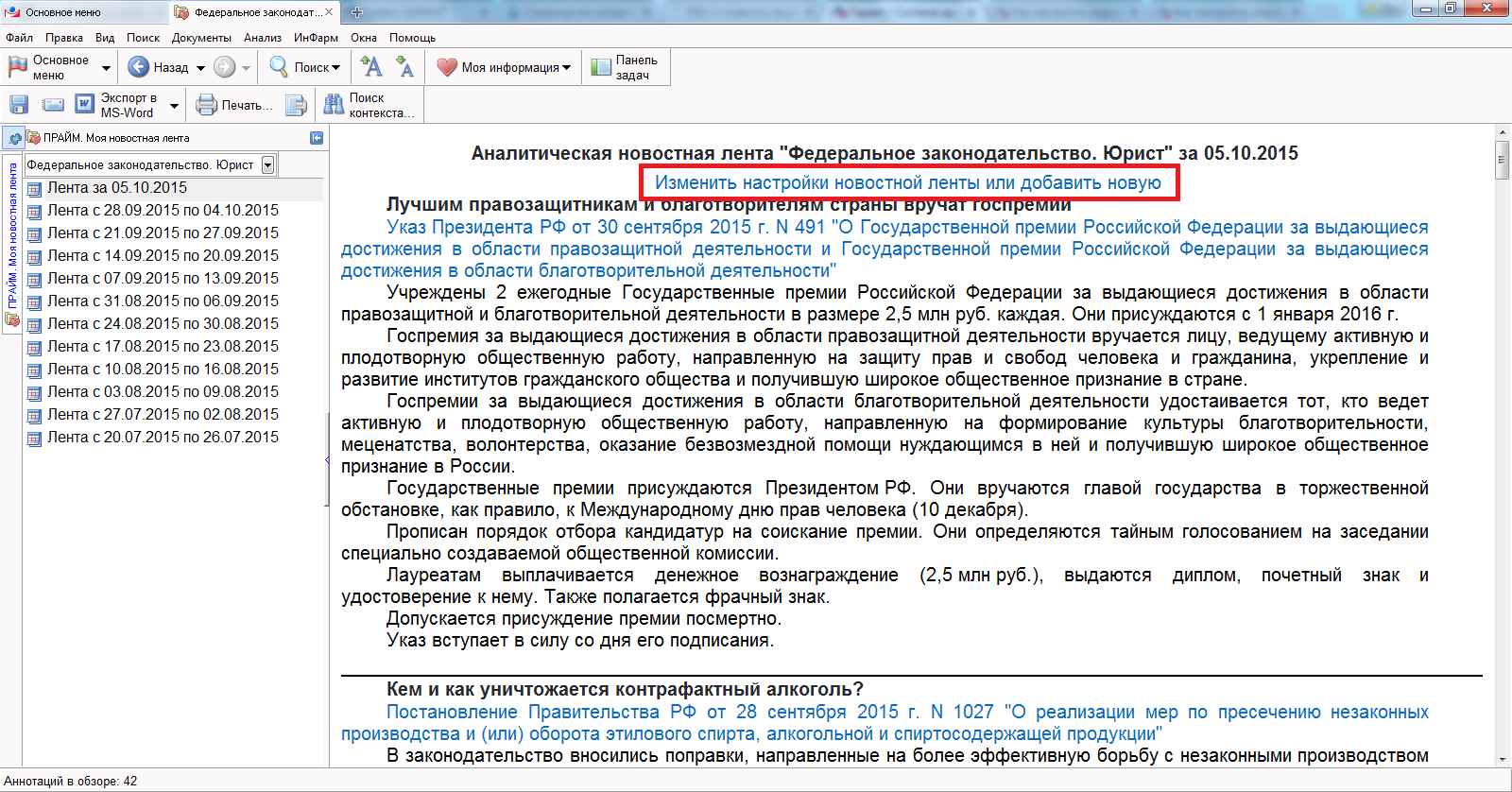Add new tab with plus button
Viewport: 1512px width, 792px height.
coord(357,12)
